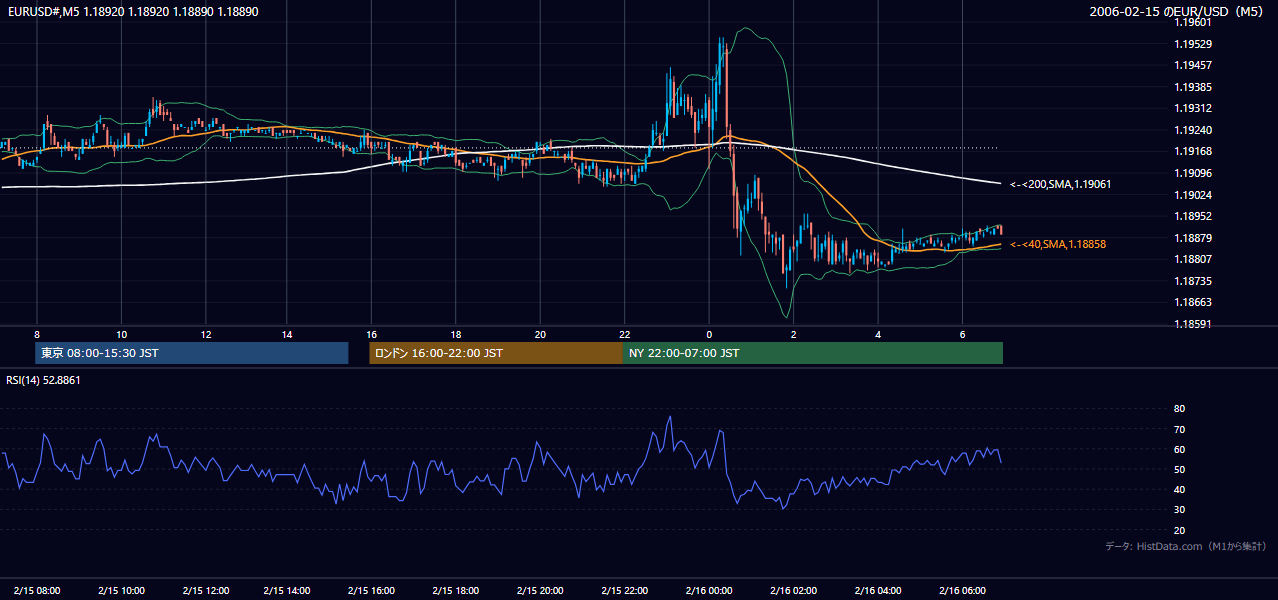
Task: Select the NY 22:00-07:00 JST session bar
Action: pyautogui.click(x=813, y=353)
